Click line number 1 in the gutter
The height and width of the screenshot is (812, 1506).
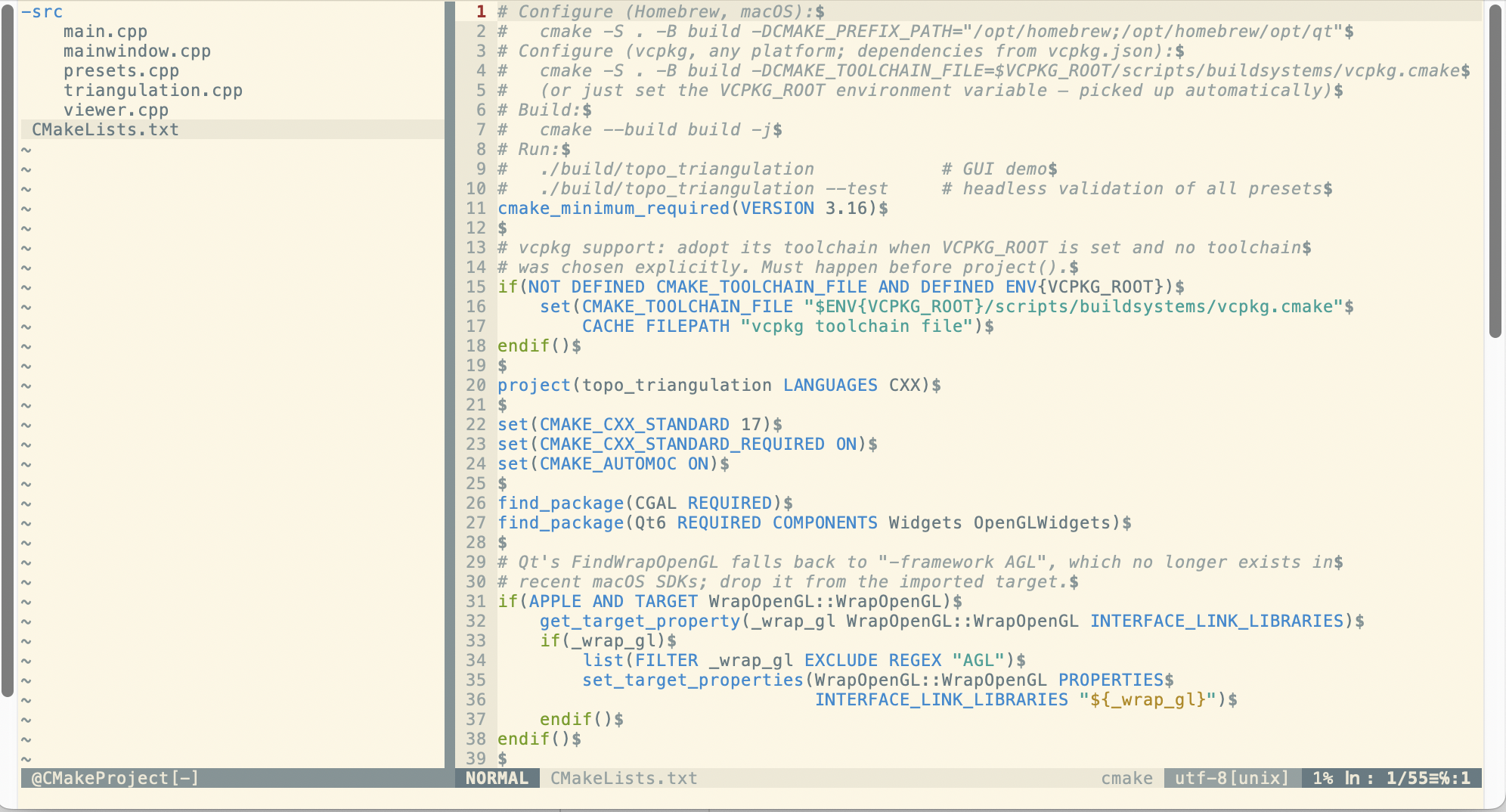pyautogui.click(x=481, y=12)
